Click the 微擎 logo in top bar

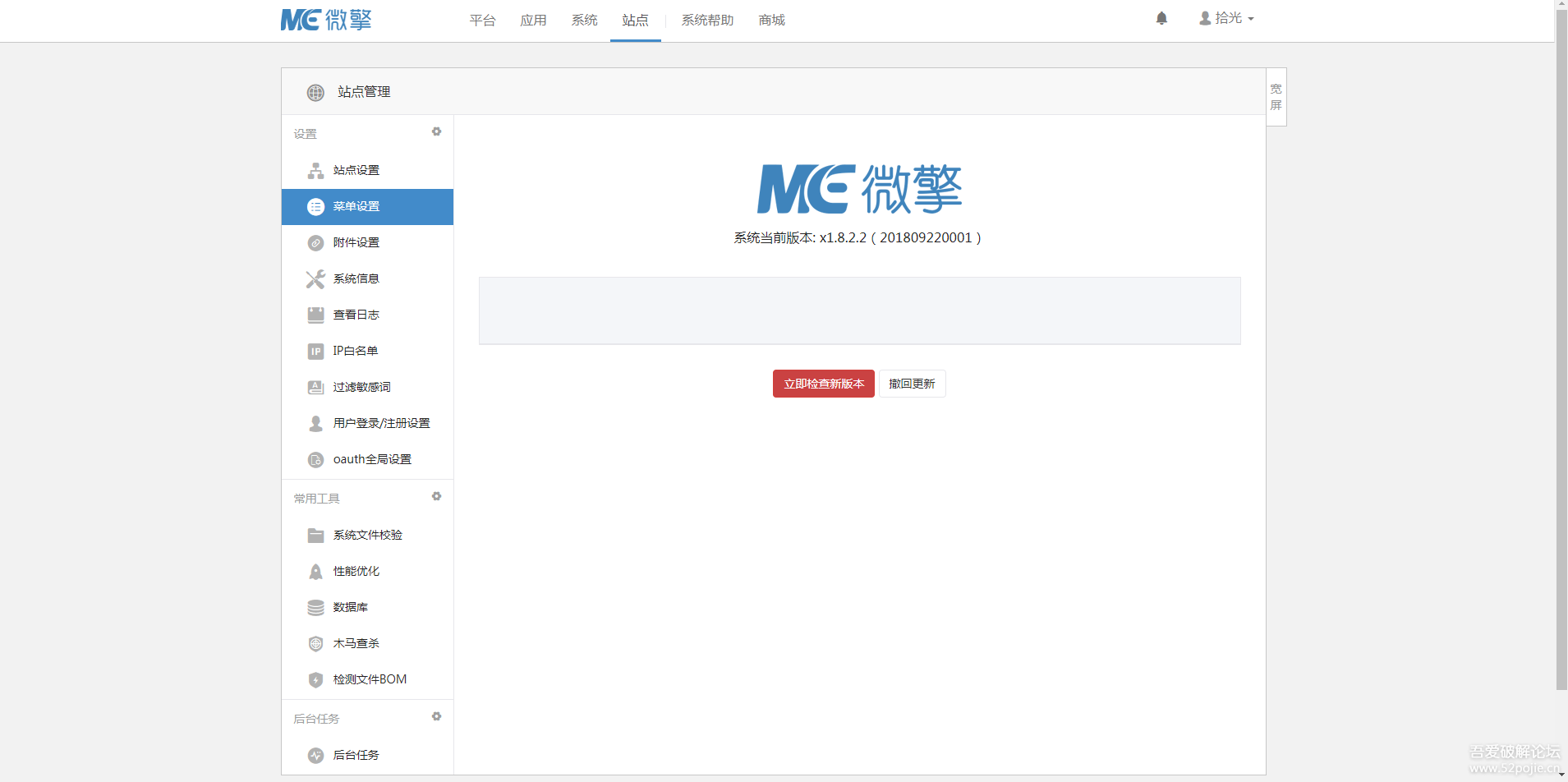[x=326, y=20]
